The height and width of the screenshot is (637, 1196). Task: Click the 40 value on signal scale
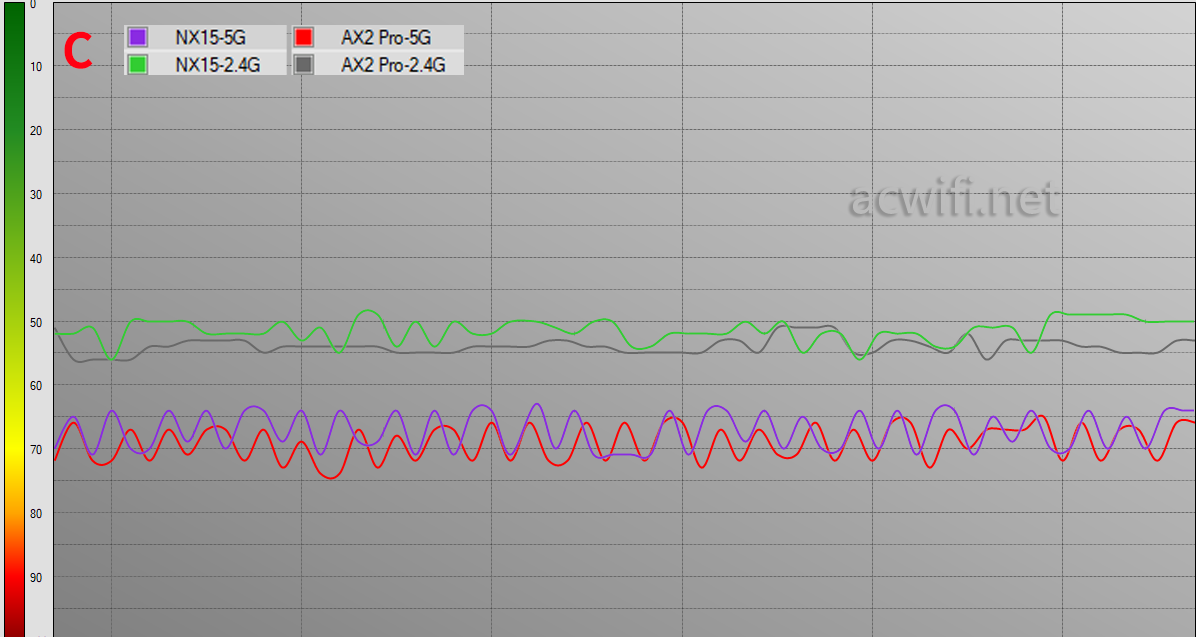pos(36,259)
